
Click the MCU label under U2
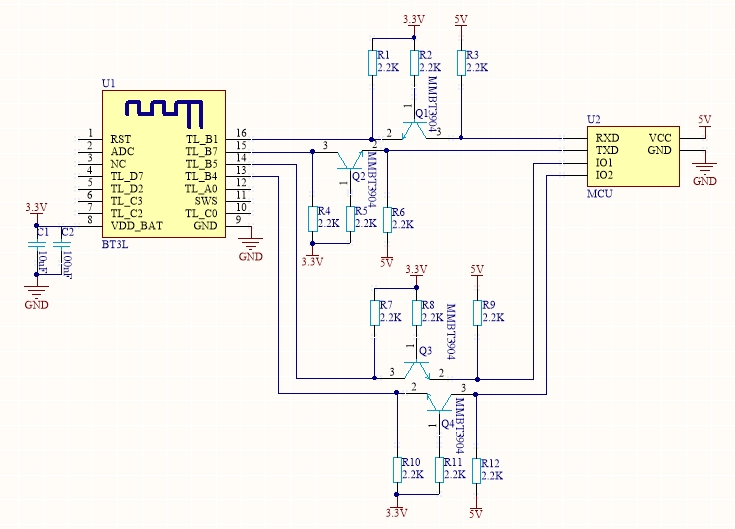pyautogui.click(x=598, y=194)
